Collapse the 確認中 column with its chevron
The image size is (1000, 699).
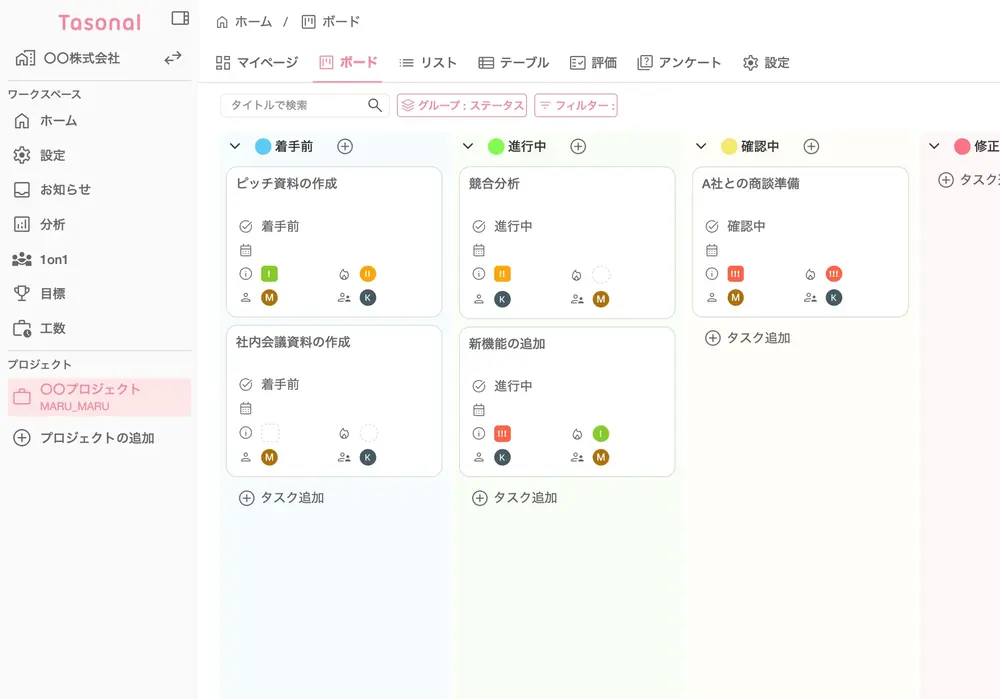pos(701,146)
